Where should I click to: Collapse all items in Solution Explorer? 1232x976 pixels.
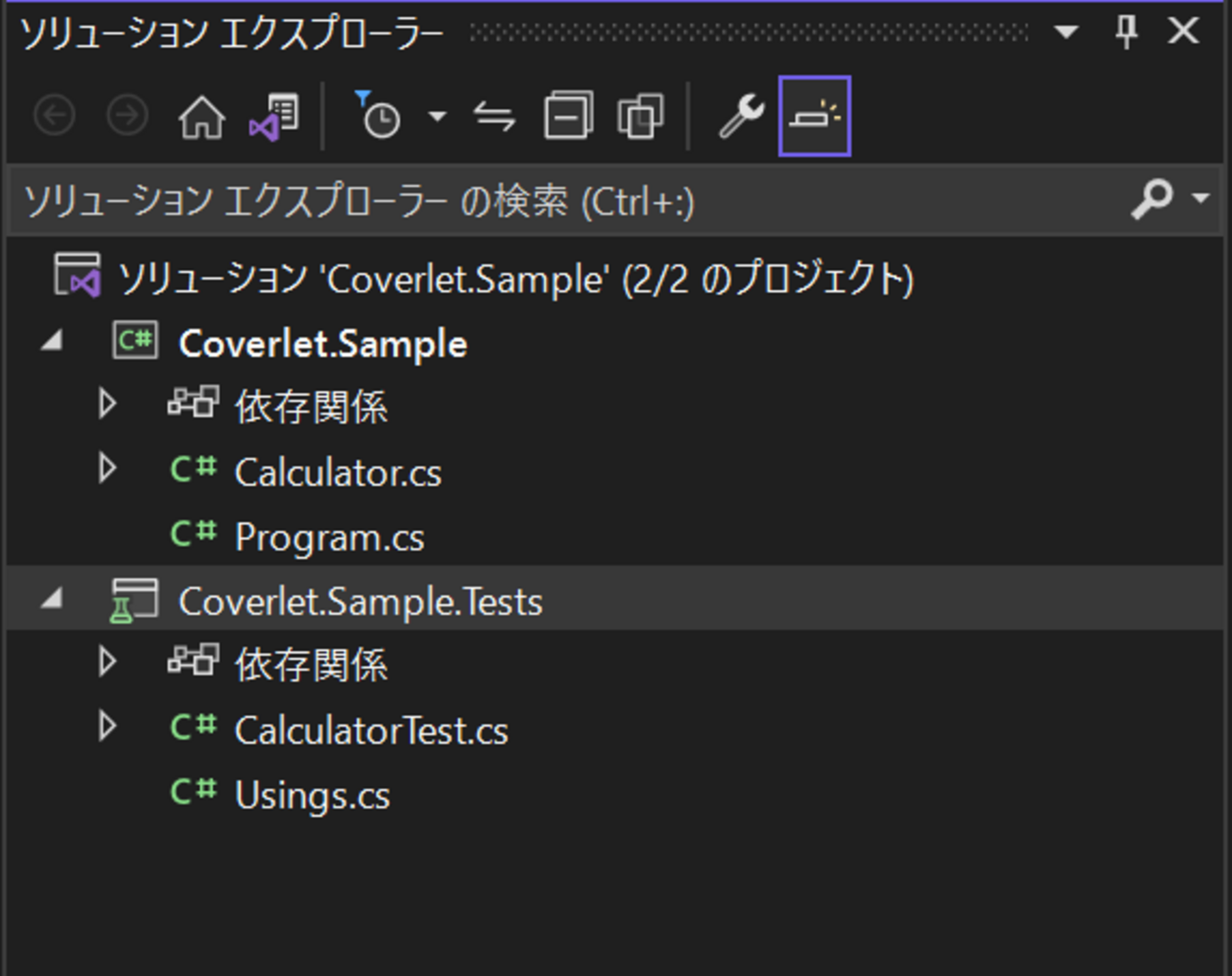568,117
